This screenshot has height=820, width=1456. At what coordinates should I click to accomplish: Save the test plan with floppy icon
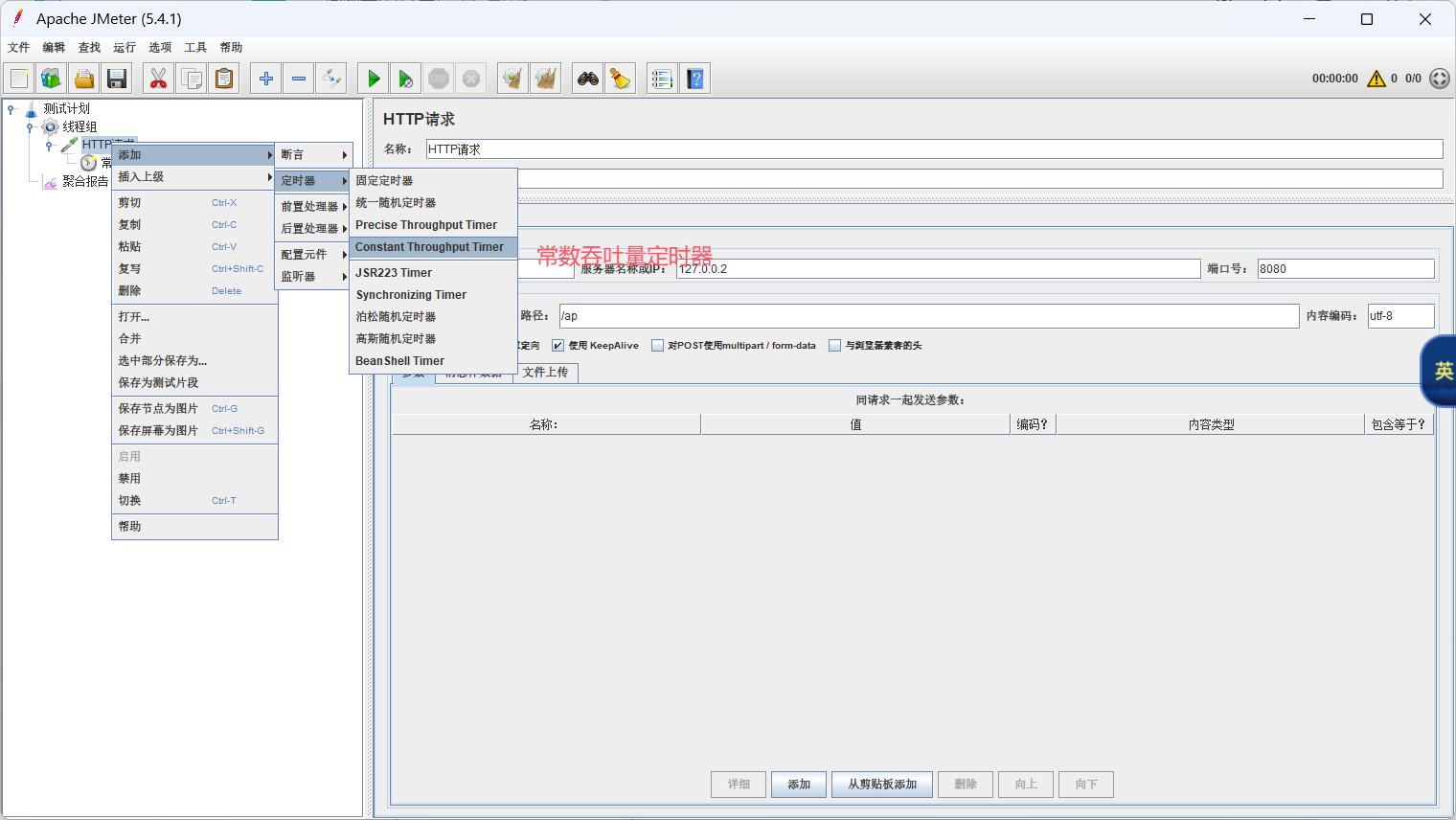(x=117, y=79)
